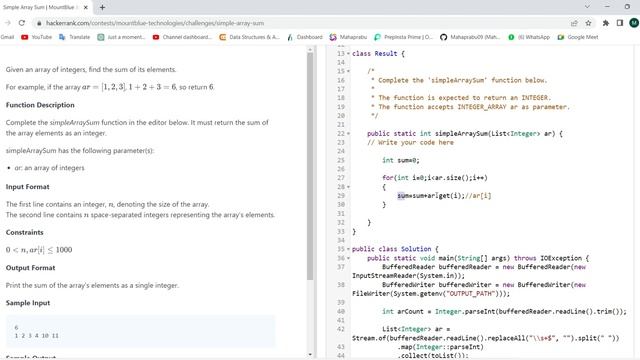This screenshot has width=640, height=360.
Task: Open a new browser tab
Action: 102,7
